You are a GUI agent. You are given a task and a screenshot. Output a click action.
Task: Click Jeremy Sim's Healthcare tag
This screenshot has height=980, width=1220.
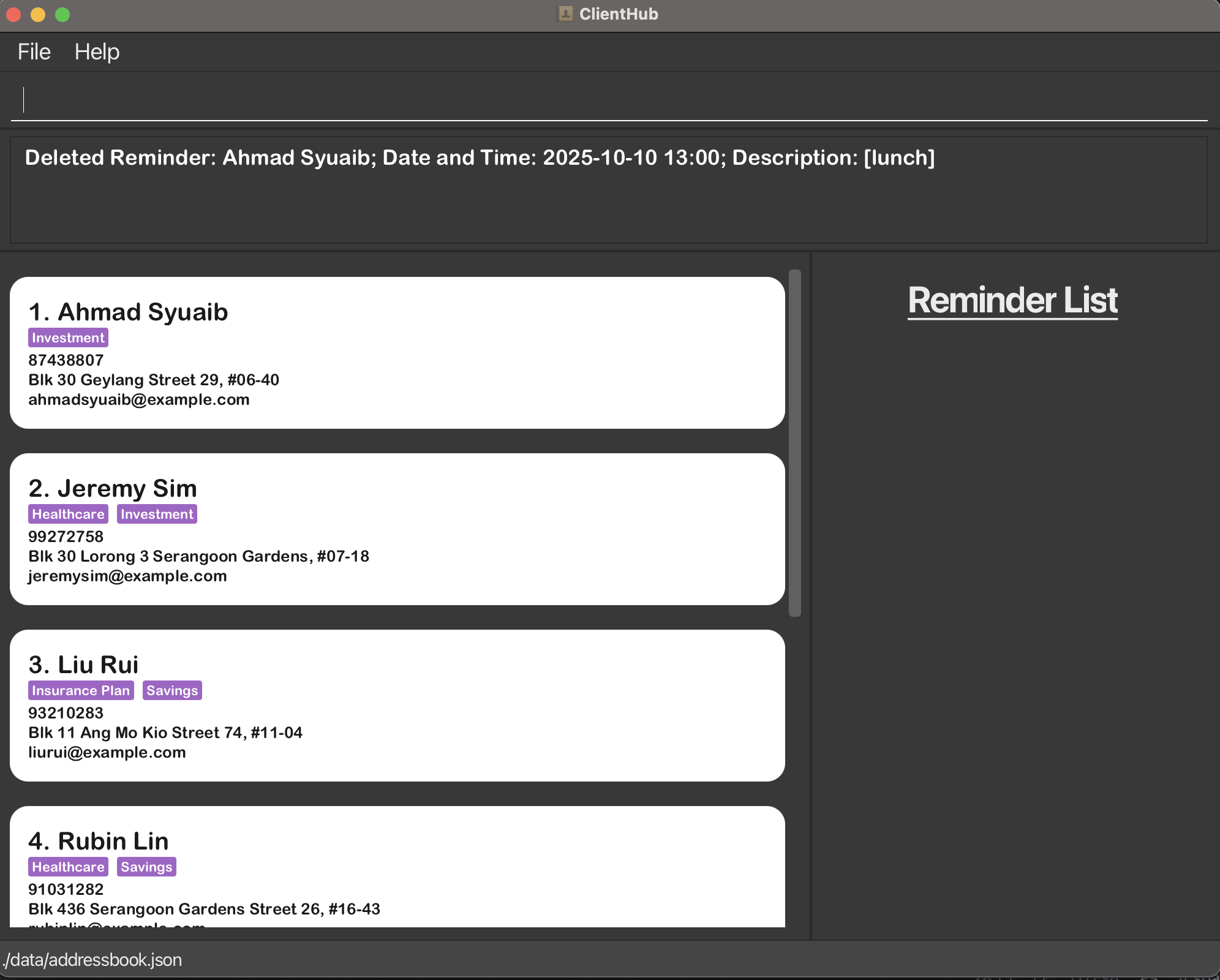click(68, 514)
